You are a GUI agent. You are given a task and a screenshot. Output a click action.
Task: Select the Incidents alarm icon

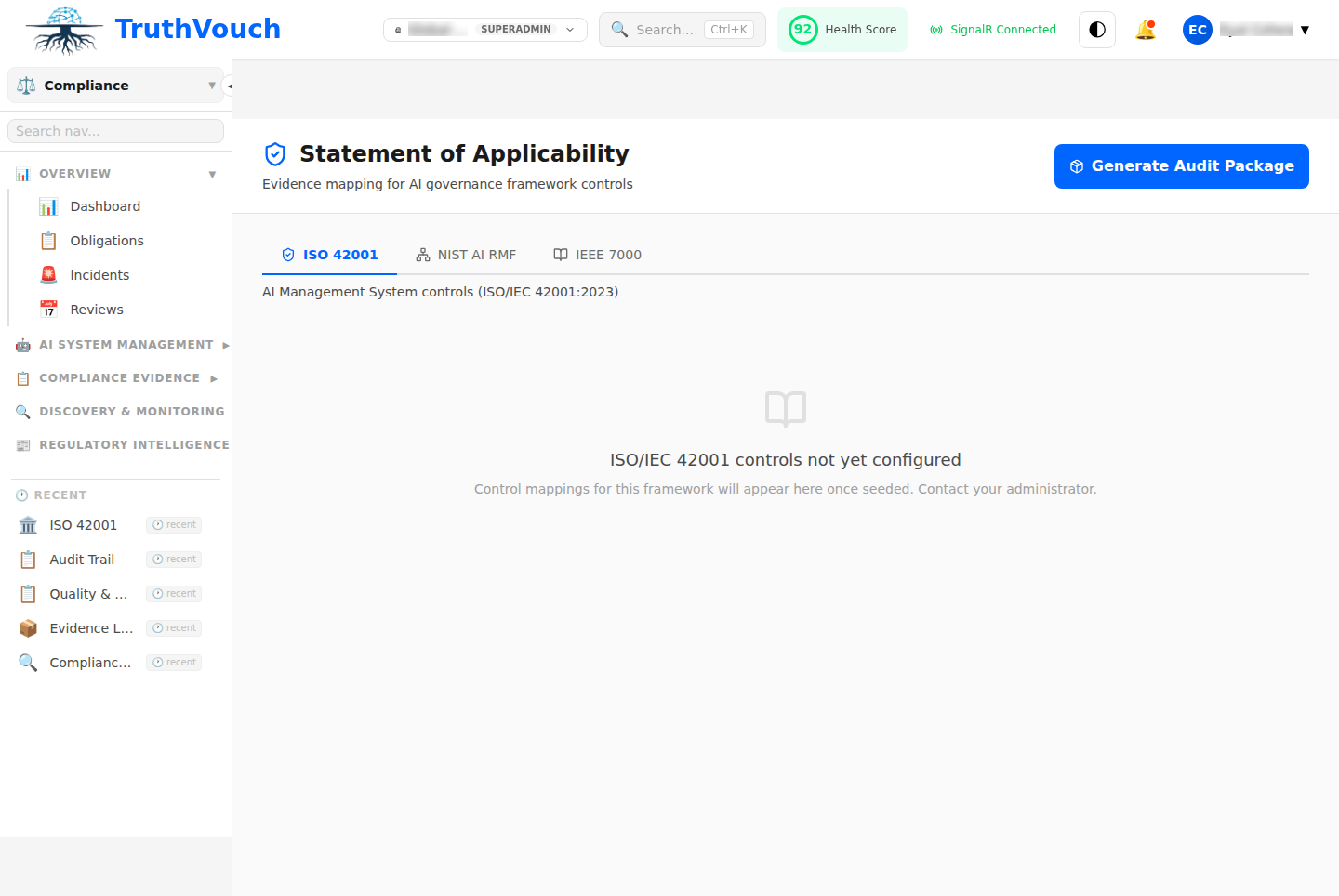click(48, 274)
